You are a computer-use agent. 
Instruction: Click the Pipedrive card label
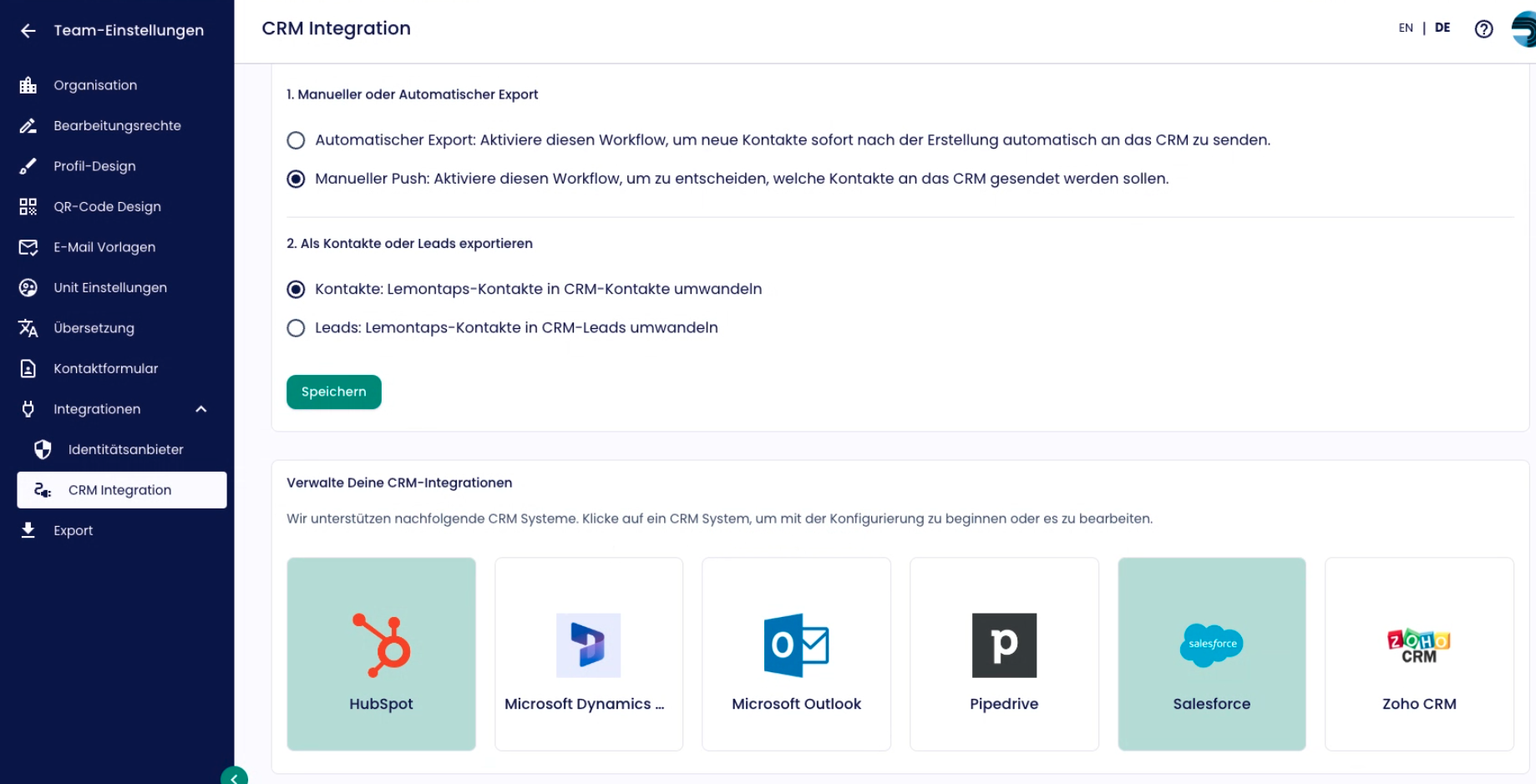click(x=1004, y=704)
